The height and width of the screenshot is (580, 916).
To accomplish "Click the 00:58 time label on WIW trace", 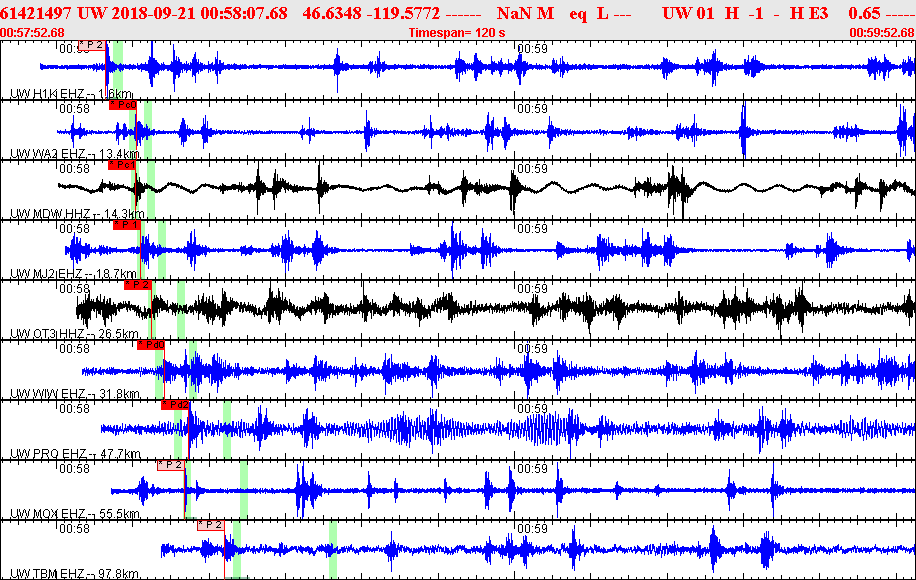I will coord(74,349).
